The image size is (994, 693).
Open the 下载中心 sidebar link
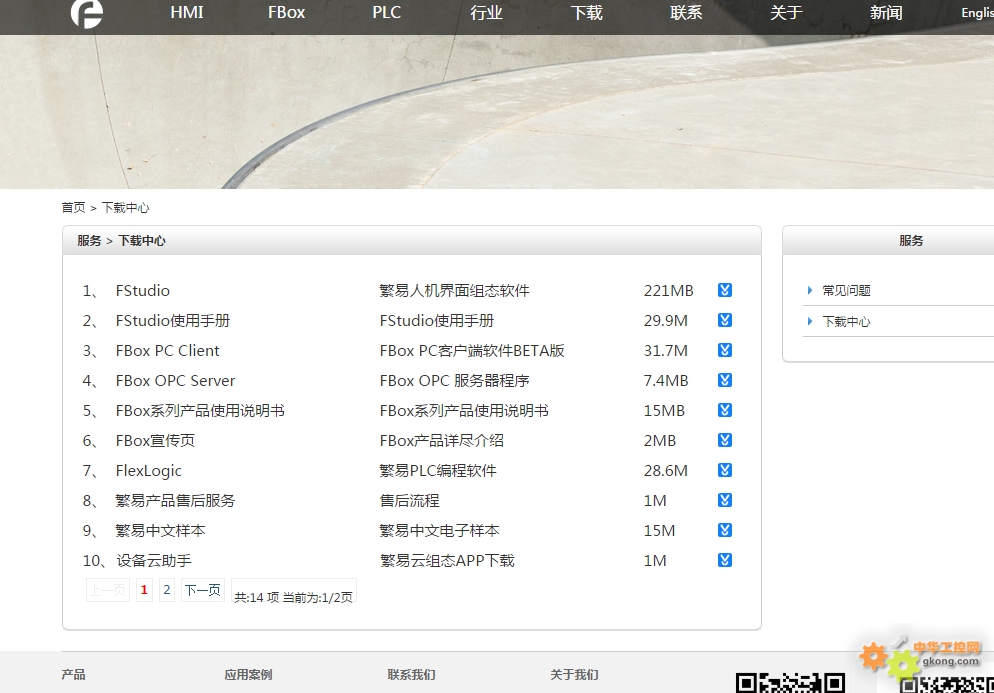[846, 321]
